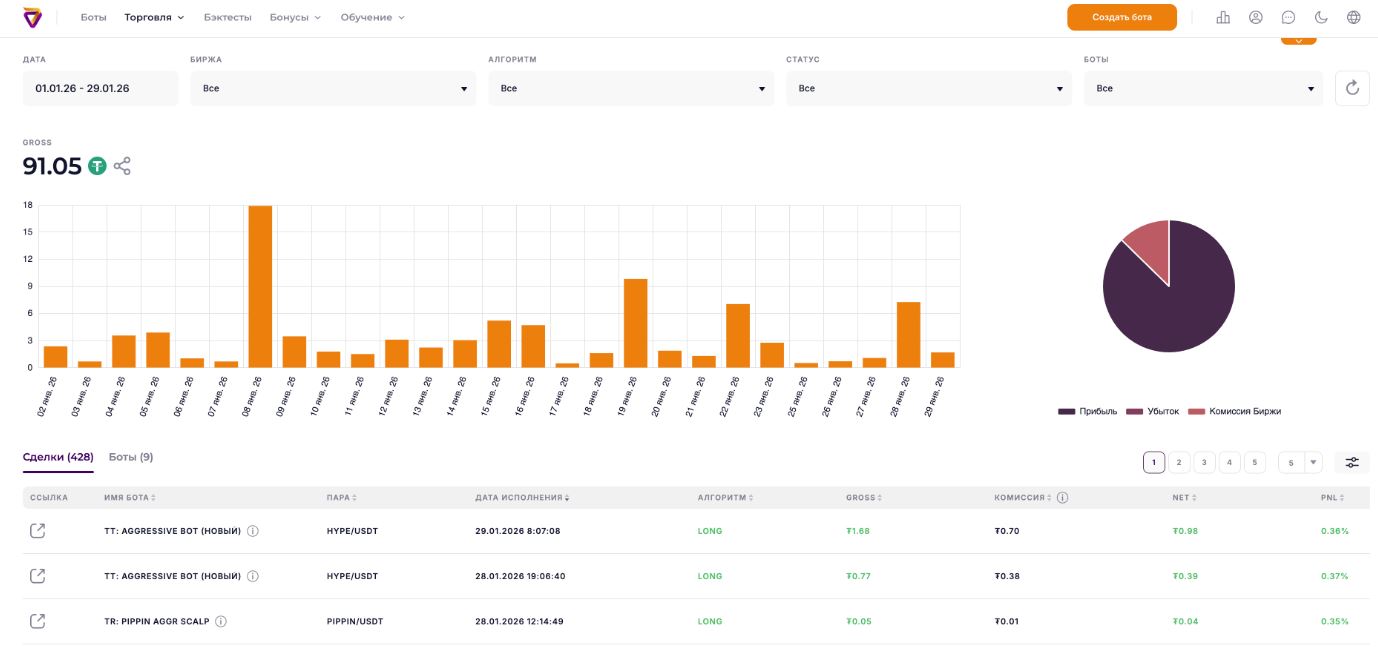Open table filter settings sliders icon
This screenshot has width=1378, height=657.
tap(1352, 462)
